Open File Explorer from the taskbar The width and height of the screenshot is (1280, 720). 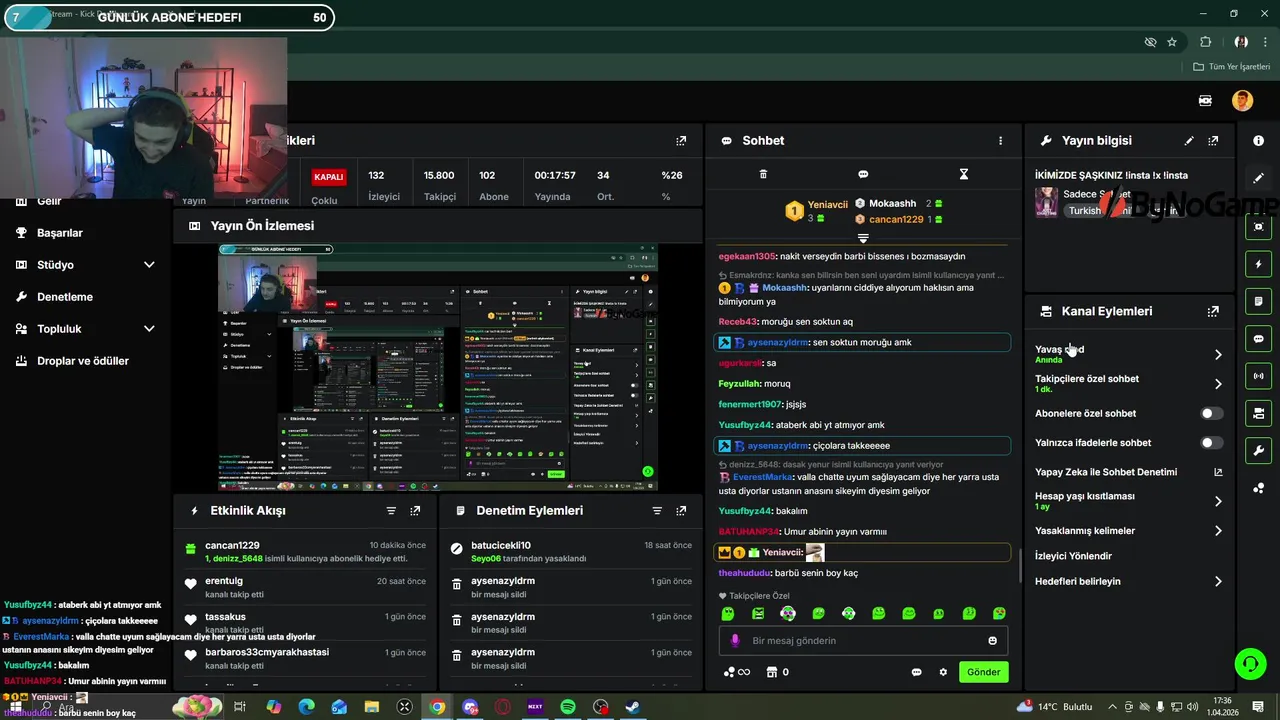click(x=371, y=707)
